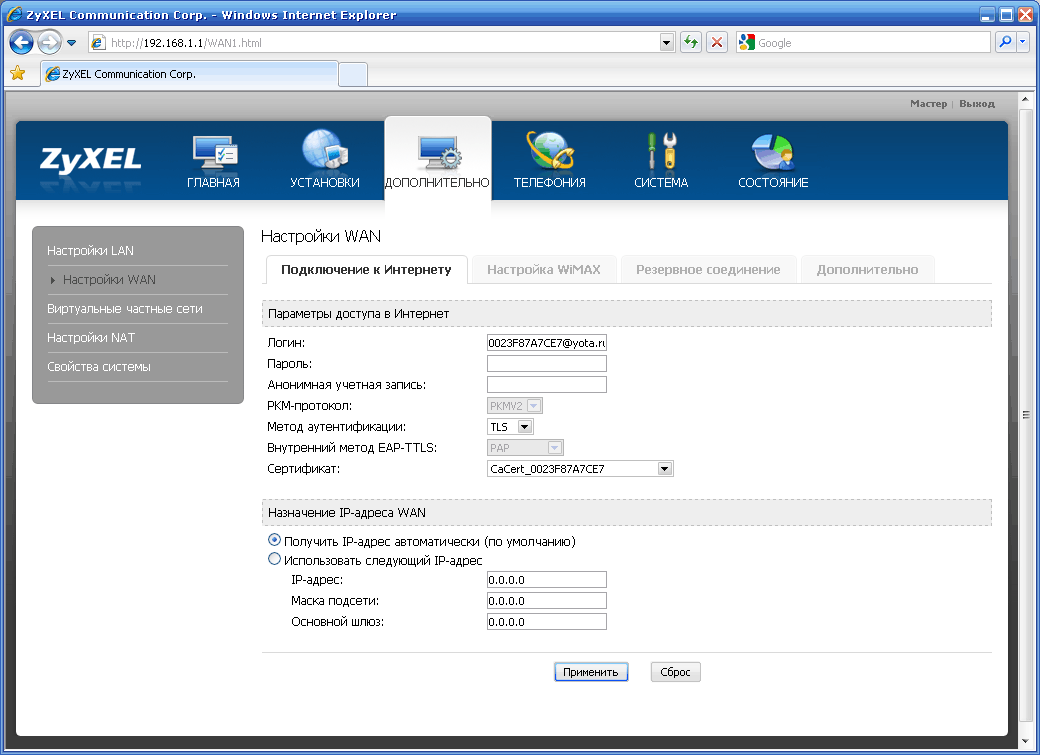Open the Метод аутентификации TLS dropdown
Image resolution: width=1040 pixels, height=755 pixels.
pyautogui.click(x=510, y=427)
